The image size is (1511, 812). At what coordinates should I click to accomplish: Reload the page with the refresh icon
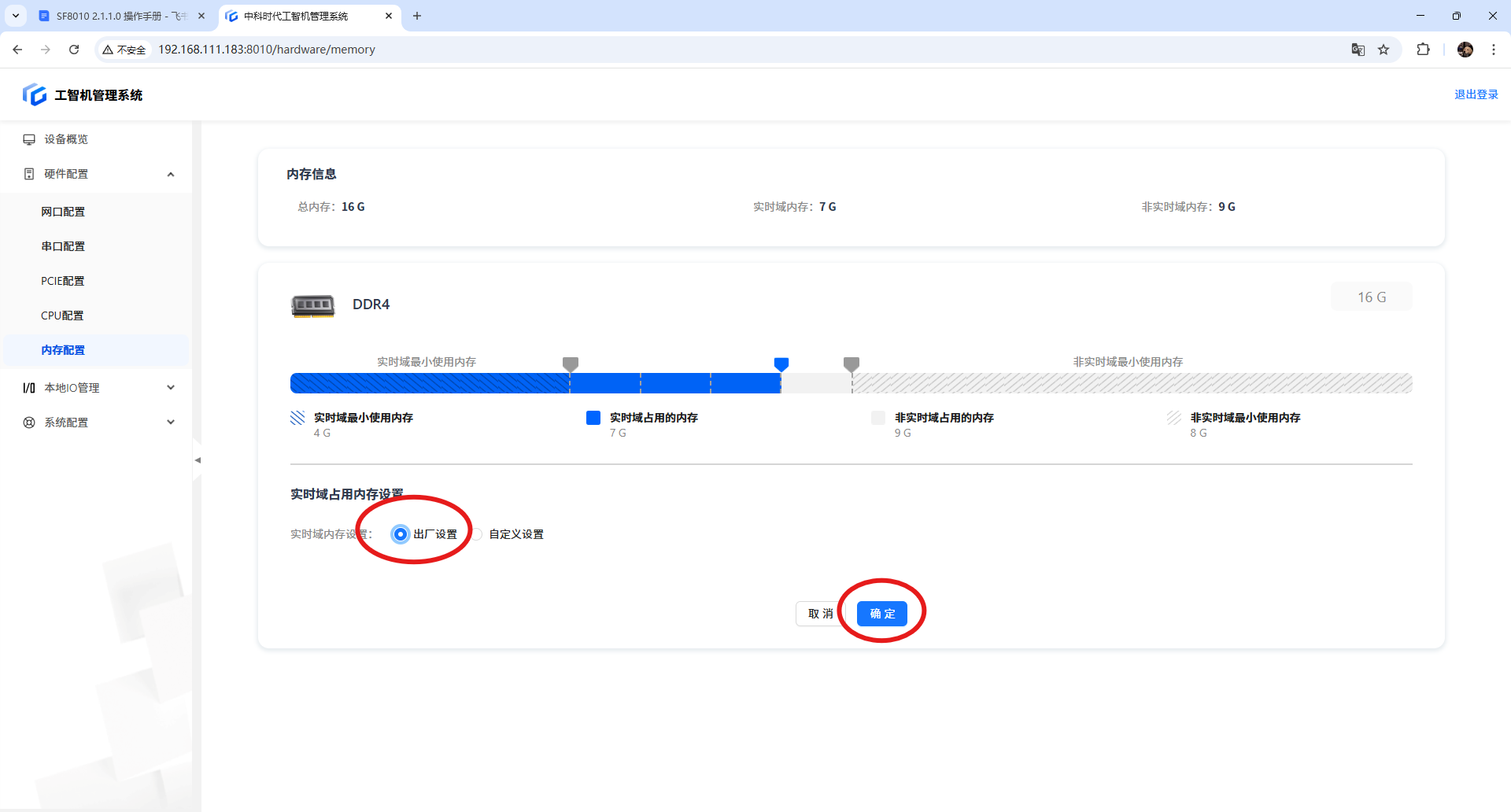click(74, 50)
